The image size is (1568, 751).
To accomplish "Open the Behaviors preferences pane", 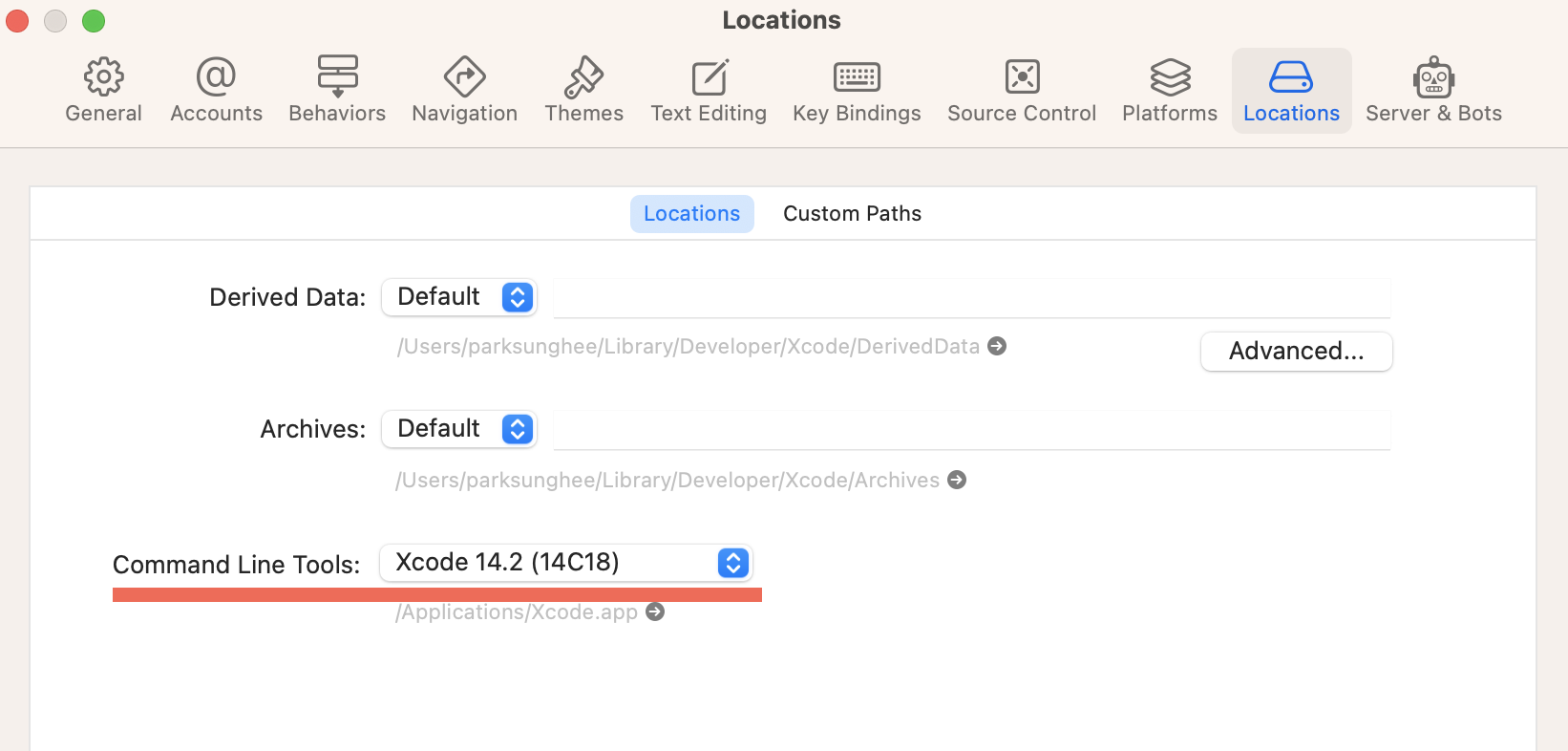I will pyautogui.click(x=337, y=91).
